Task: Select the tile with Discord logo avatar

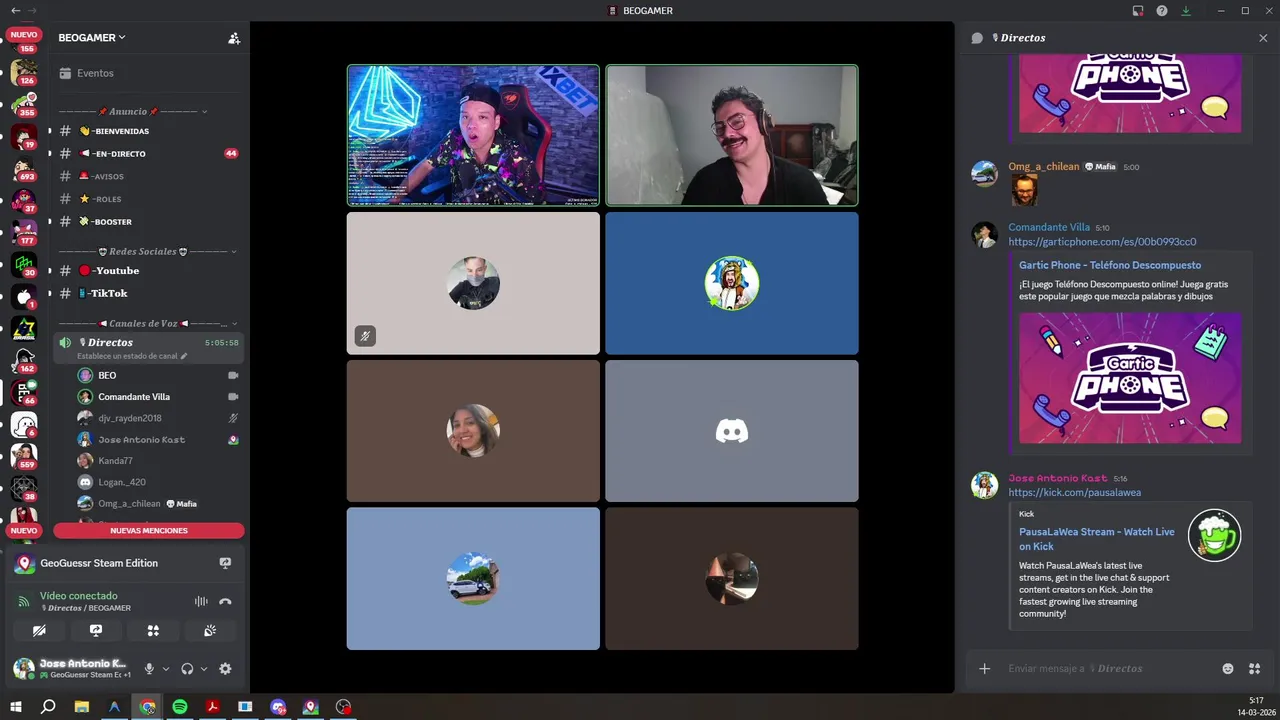Action: click(x=732, y=431)
